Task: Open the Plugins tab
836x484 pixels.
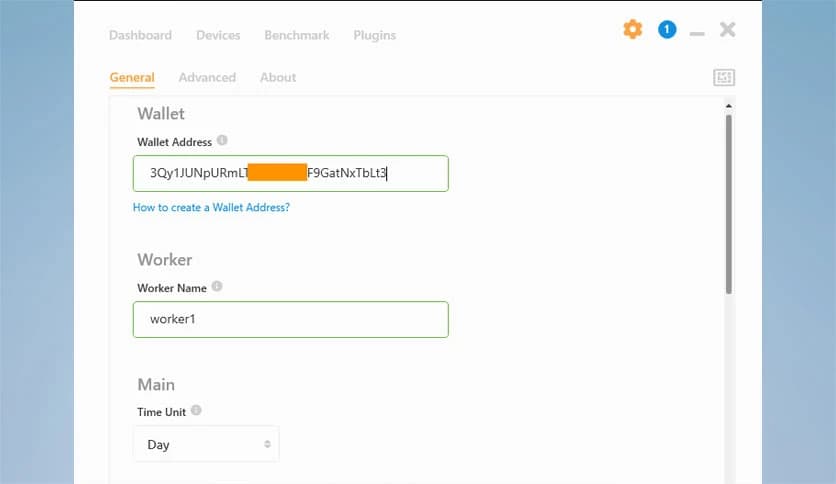Action: (374, 35)
